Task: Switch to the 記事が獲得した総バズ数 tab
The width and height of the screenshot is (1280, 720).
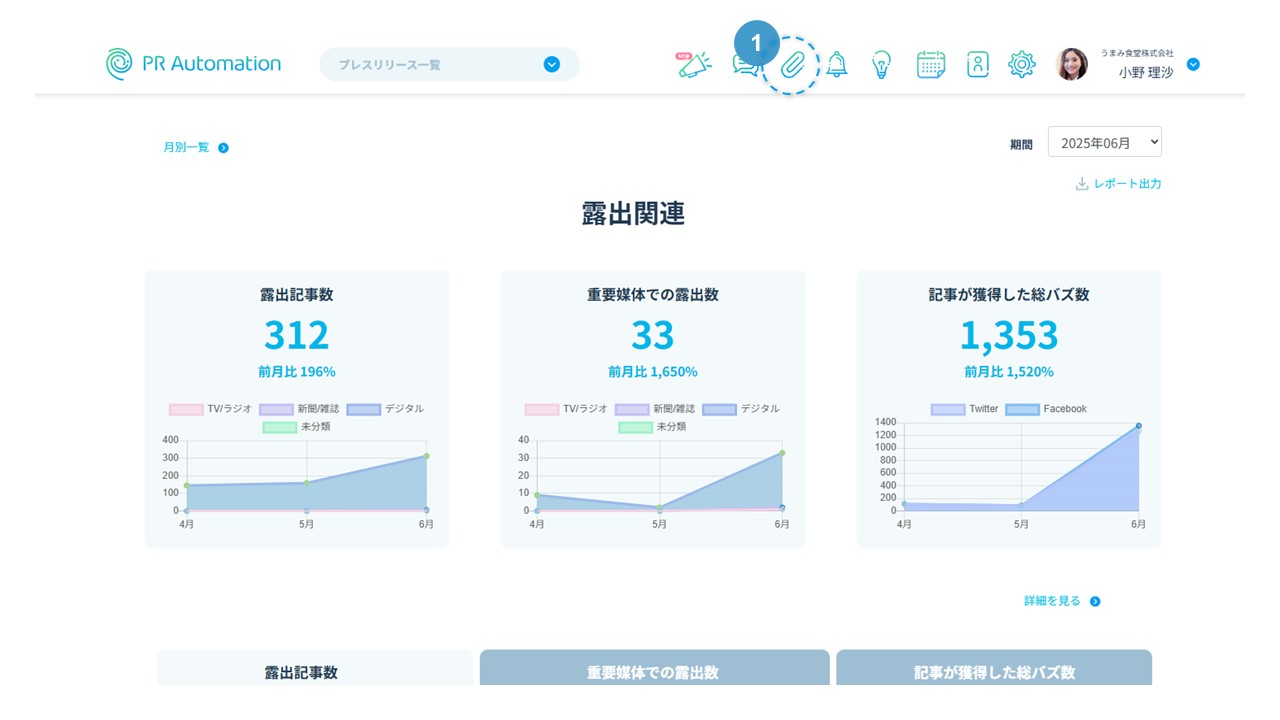Action: 993,671
